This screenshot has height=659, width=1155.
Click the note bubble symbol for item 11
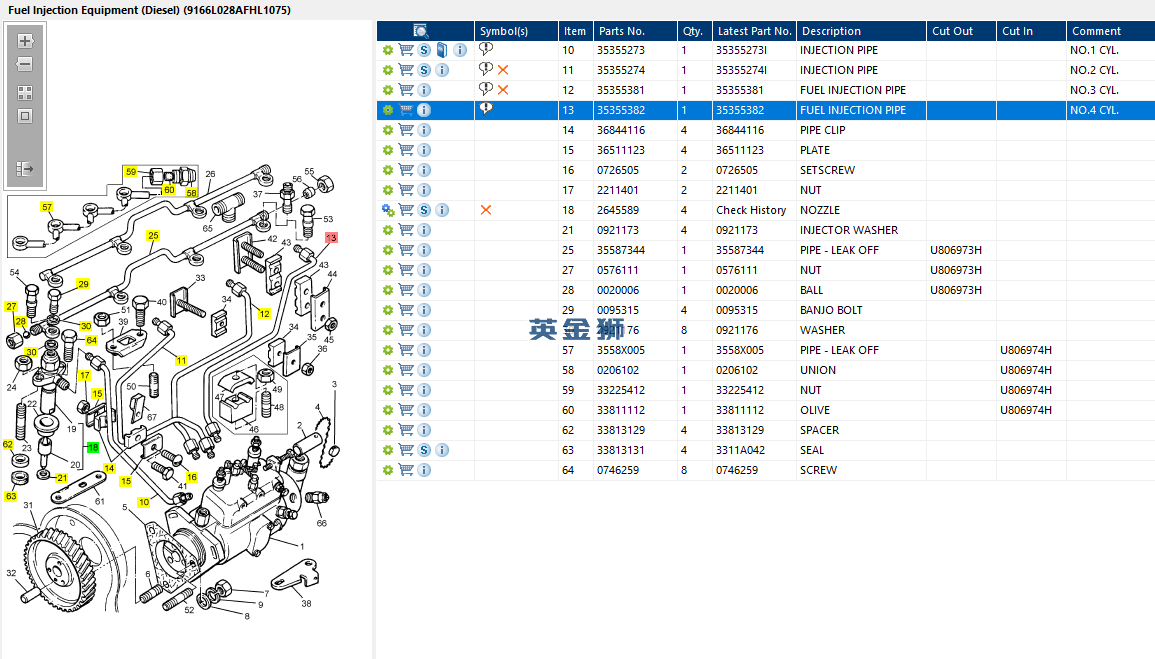485,69
